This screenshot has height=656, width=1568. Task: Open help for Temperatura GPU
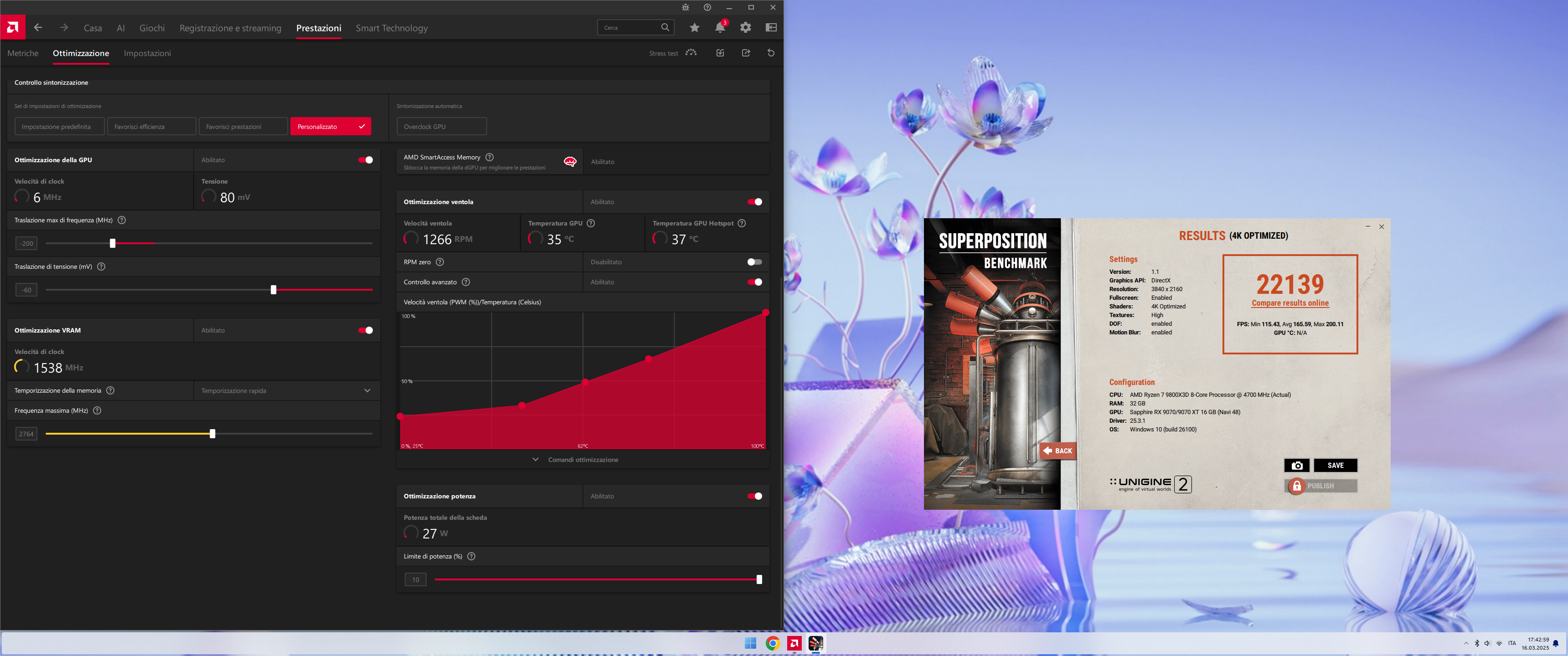[591, 223]
